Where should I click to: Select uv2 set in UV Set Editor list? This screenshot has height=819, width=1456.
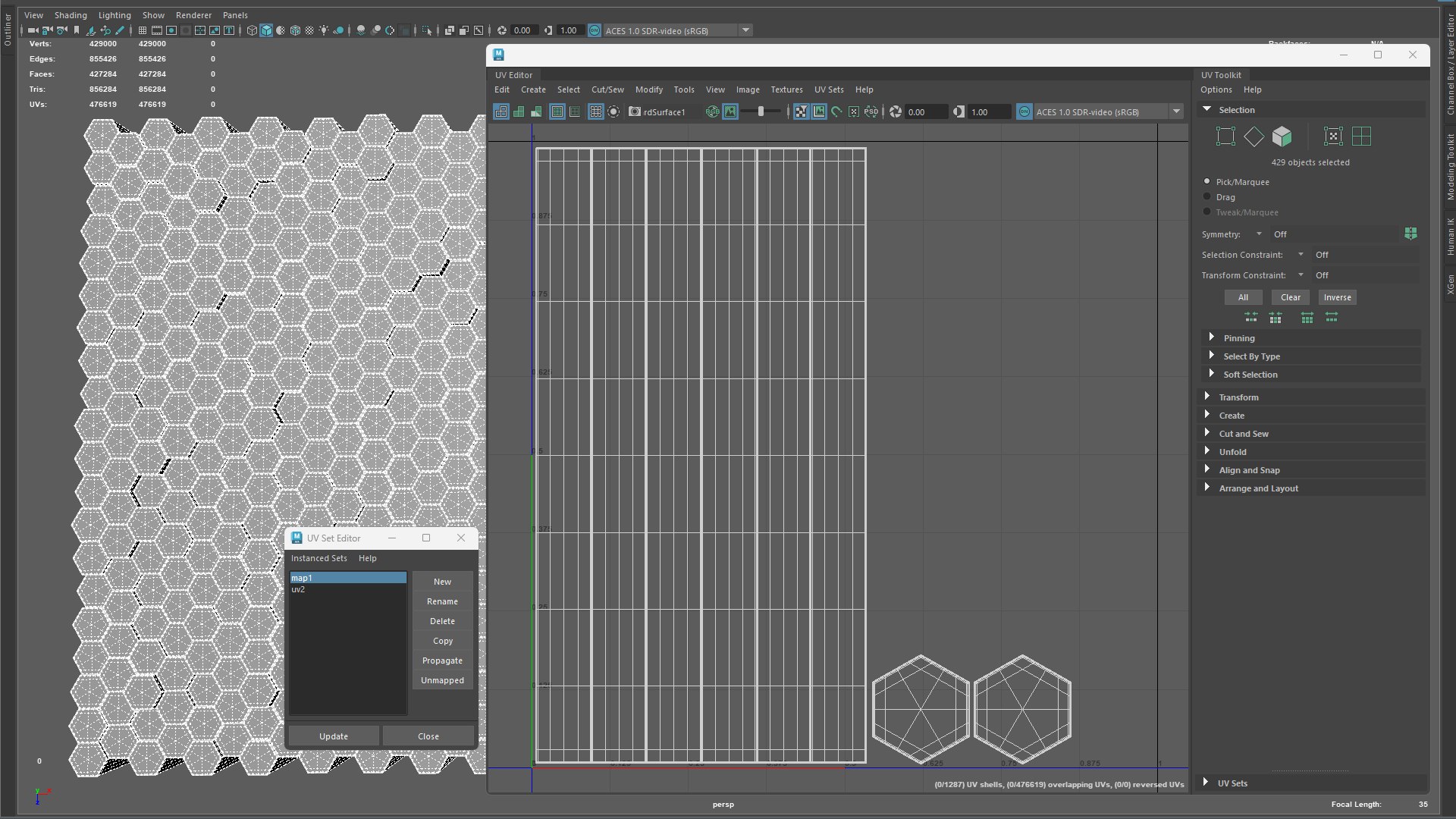pos(347,589)
